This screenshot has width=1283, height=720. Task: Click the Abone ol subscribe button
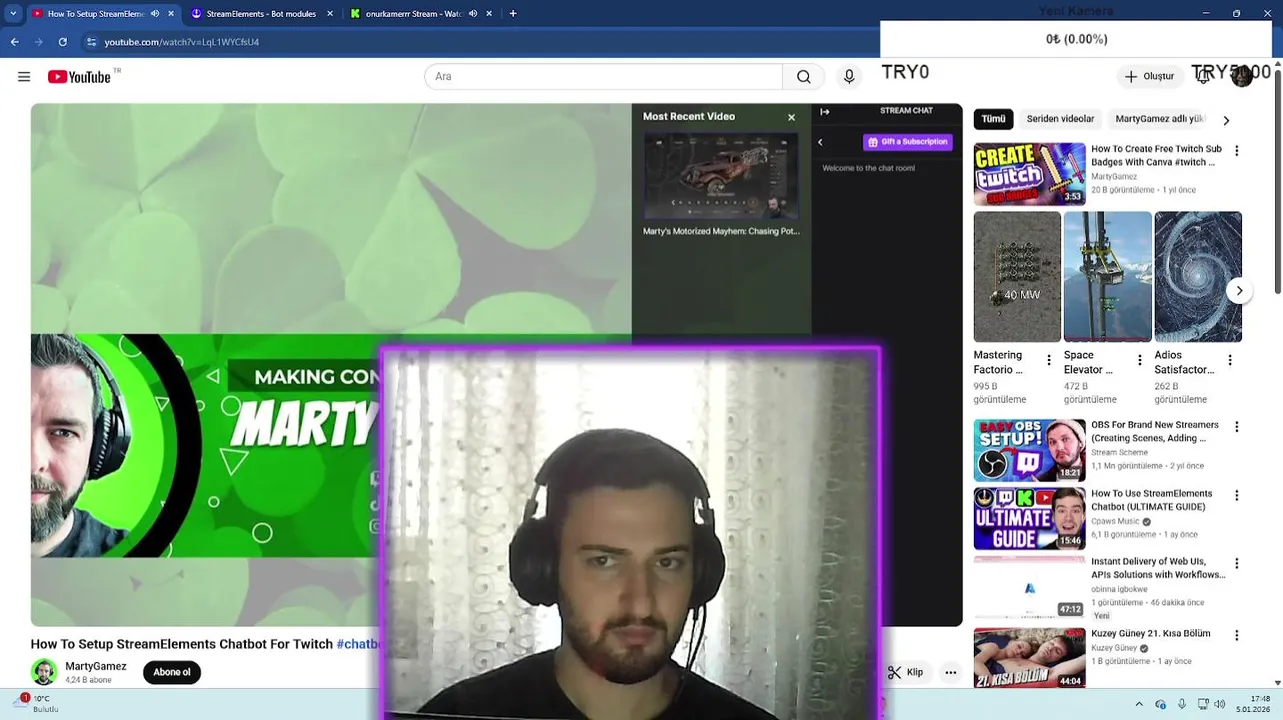[172, 672]
